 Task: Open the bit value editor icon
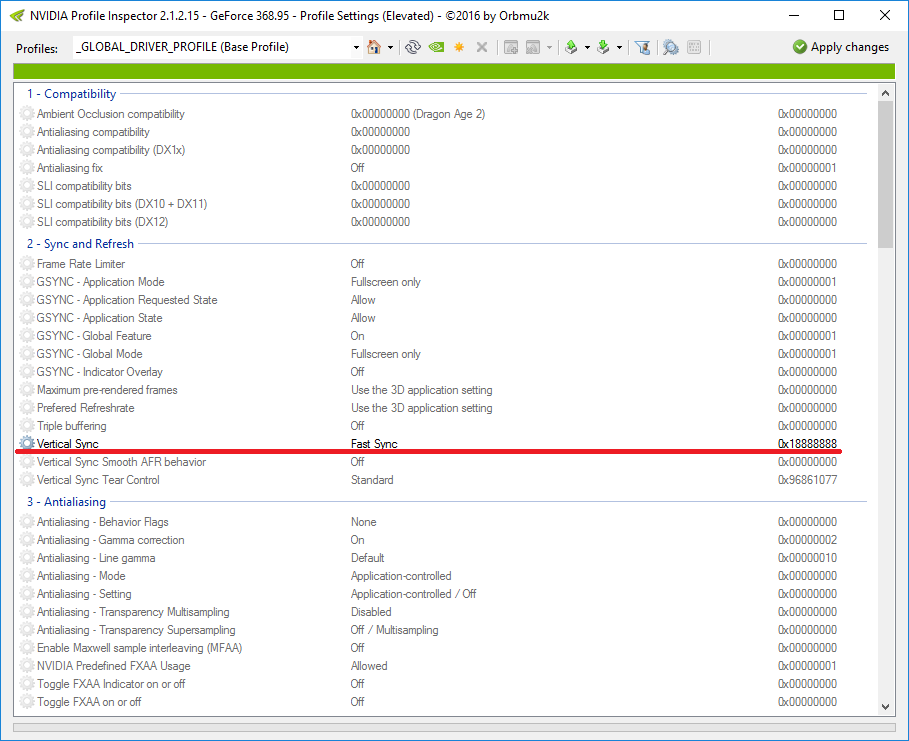coord(694,47)
